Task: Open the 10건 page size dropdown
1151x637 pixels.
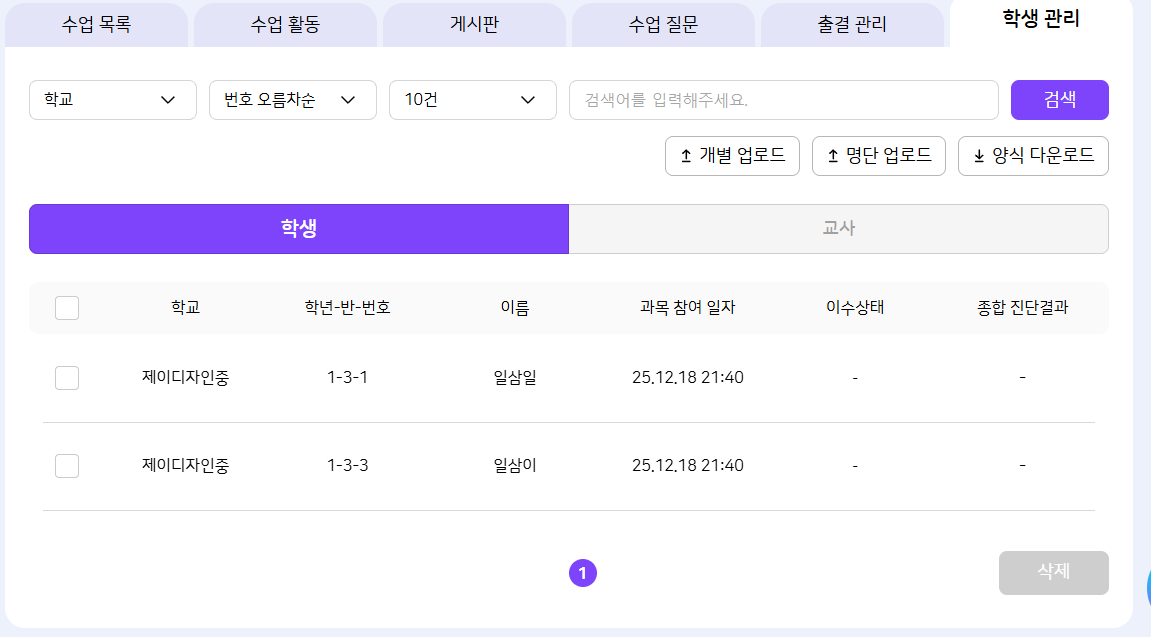Action: 472,100
